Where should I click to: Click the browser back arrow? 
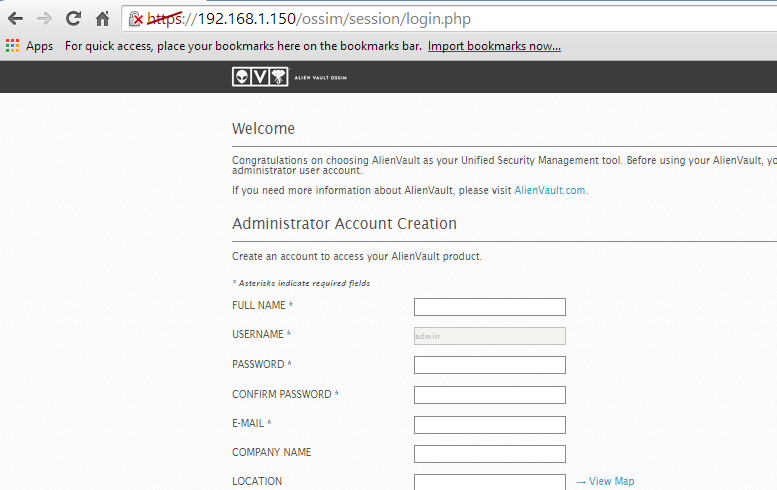pos(15,18)
